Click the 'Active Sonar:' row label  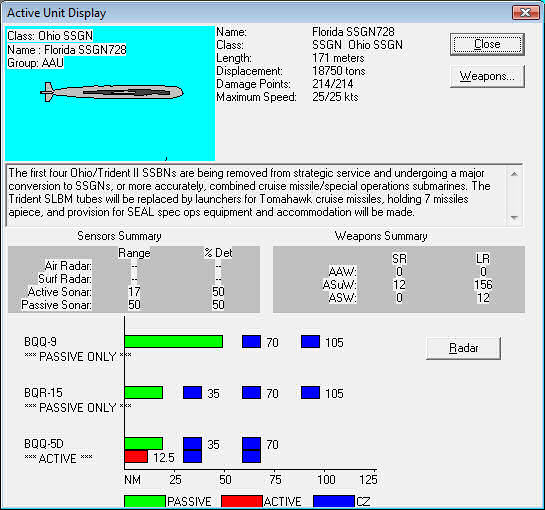click(x=59, y=292)
